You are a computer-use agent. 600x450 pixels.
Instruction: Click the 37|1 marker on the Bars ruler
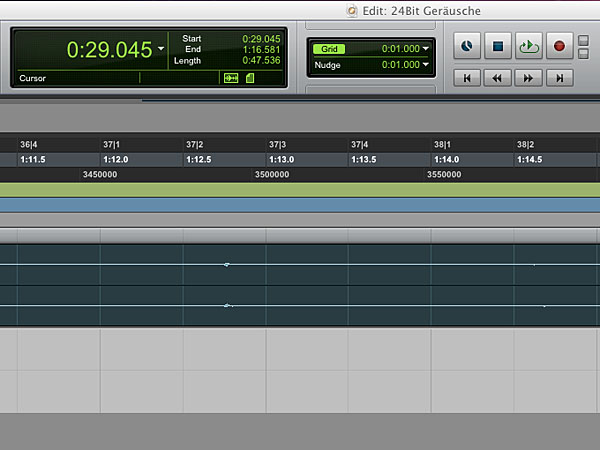click(x=112, y=144)
